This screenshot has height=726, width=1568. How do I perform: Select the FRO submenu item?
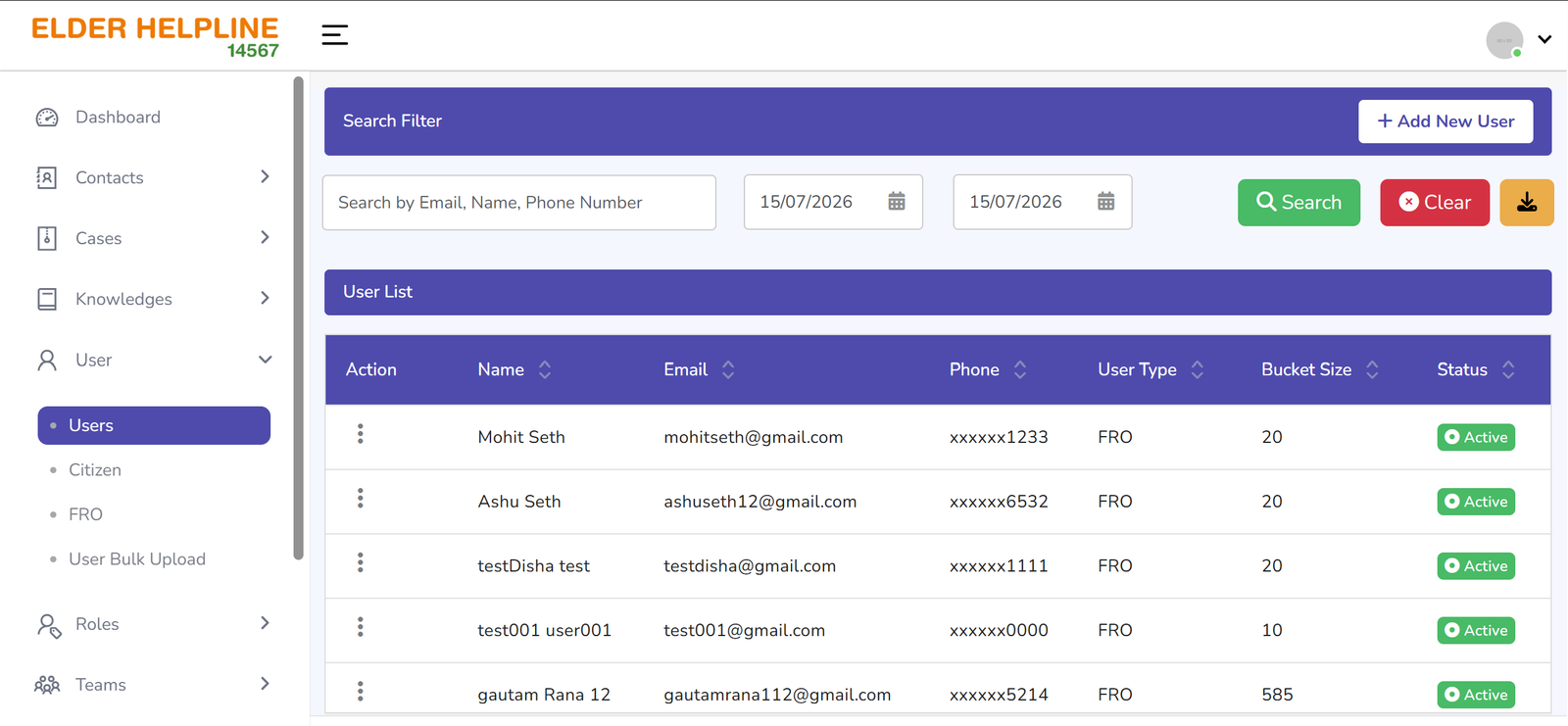tap(85, 514)
